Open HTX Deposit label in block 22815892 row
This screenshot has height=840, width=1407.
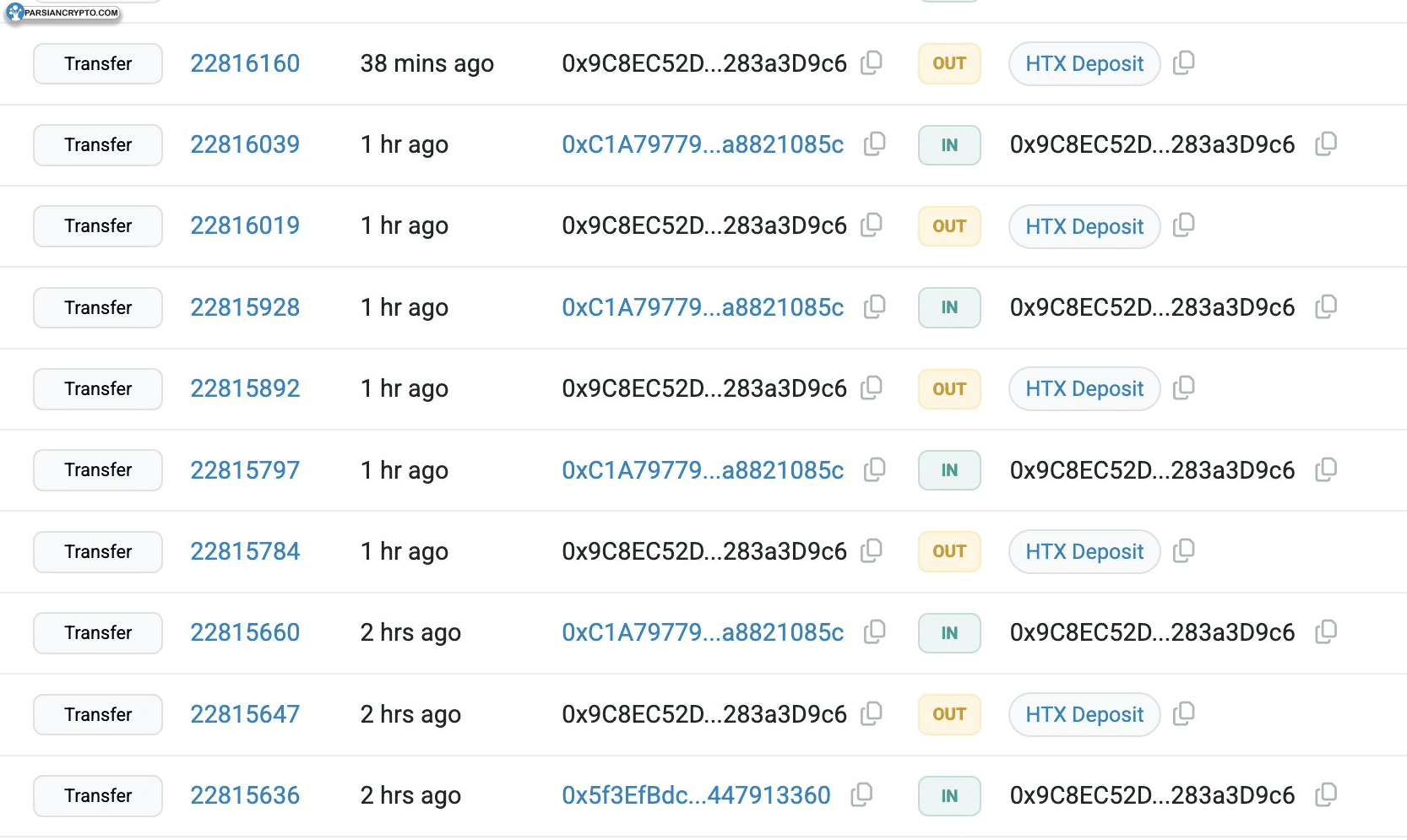1084,388
